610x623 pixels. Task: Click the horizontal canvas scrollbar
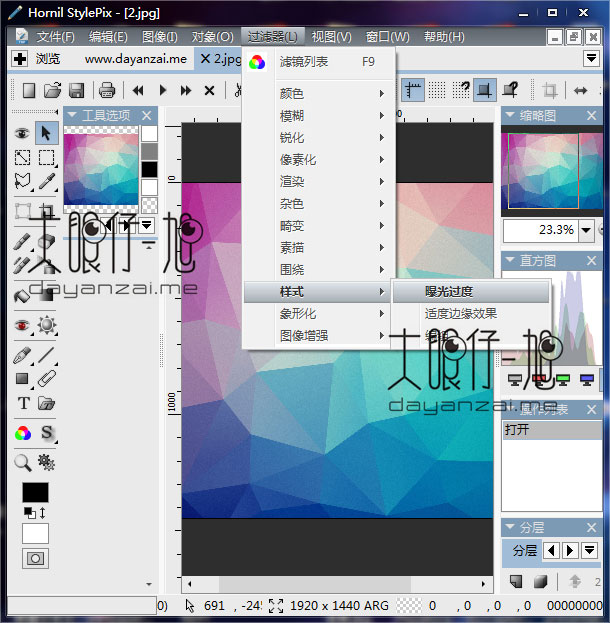337,584
